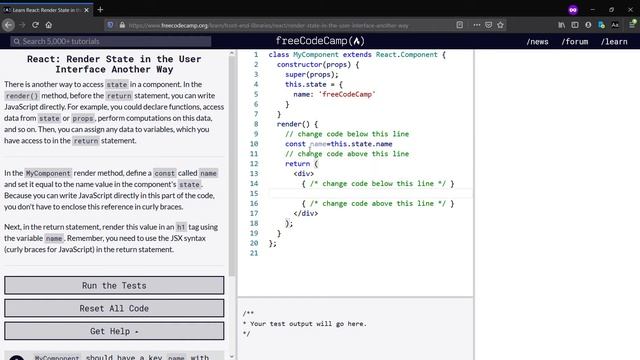Open the Firefox hamburger menu
The height and width of the screenshot is (360, 640).
click(x=632, y=25)
